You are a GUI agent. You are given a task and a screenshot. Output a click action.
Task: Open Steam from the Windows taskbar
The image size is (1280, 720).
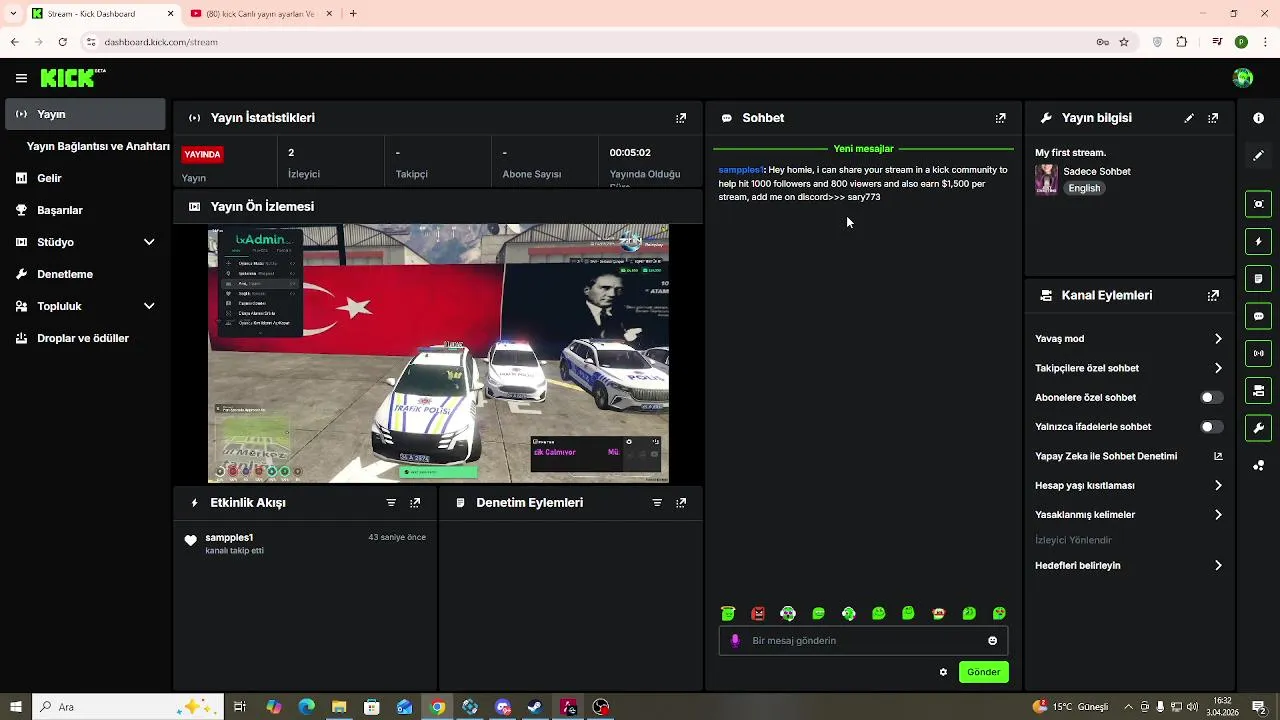click(535, 707)
